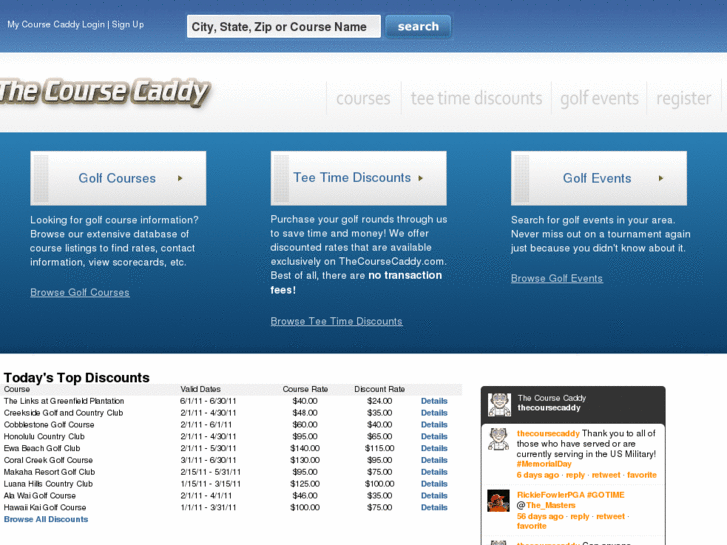Open Details for Luana Hills Country Club
The image size is (727, 545).
click(x=434, y=484)
